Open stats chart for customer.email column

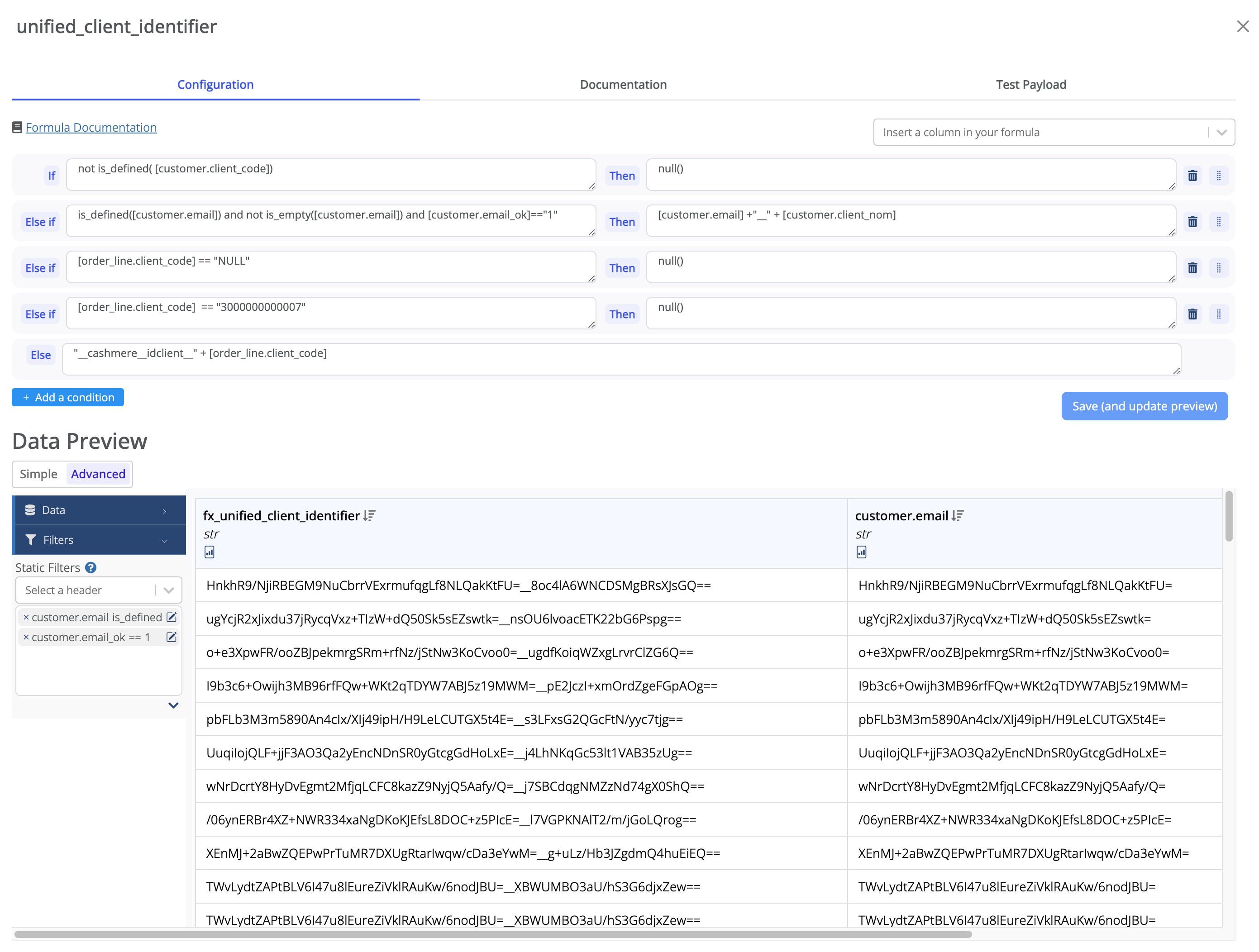(862, 552)
